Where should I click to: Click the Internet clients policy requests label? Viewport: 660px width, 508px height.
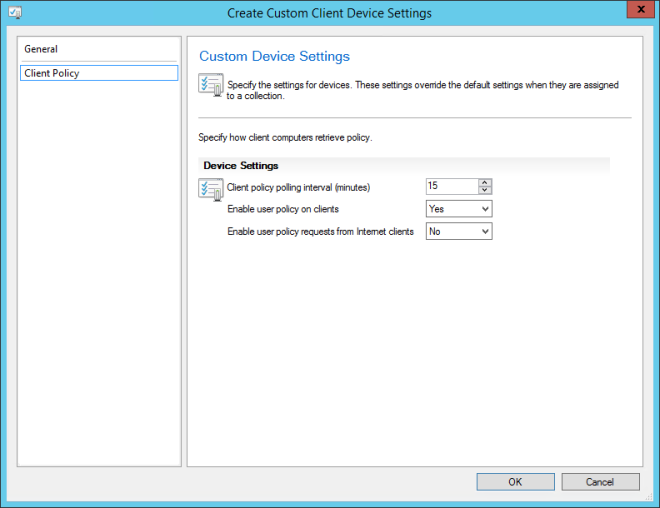point(320,231)
